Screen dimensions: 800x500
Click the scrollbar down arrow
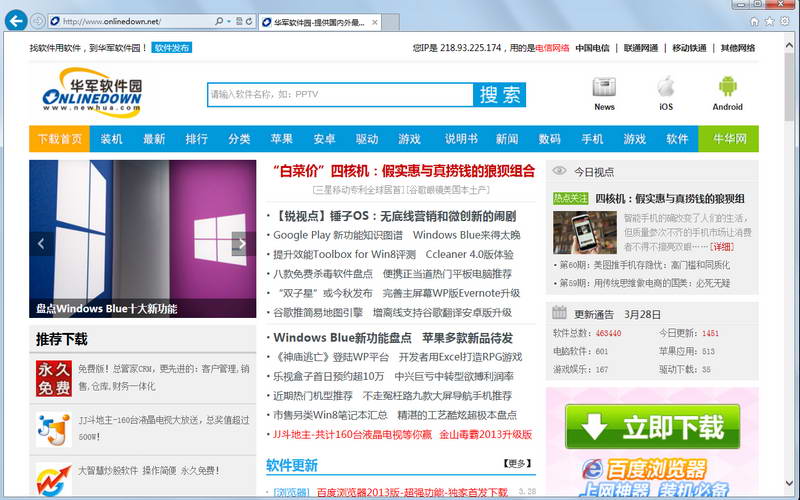coord(789,483)
